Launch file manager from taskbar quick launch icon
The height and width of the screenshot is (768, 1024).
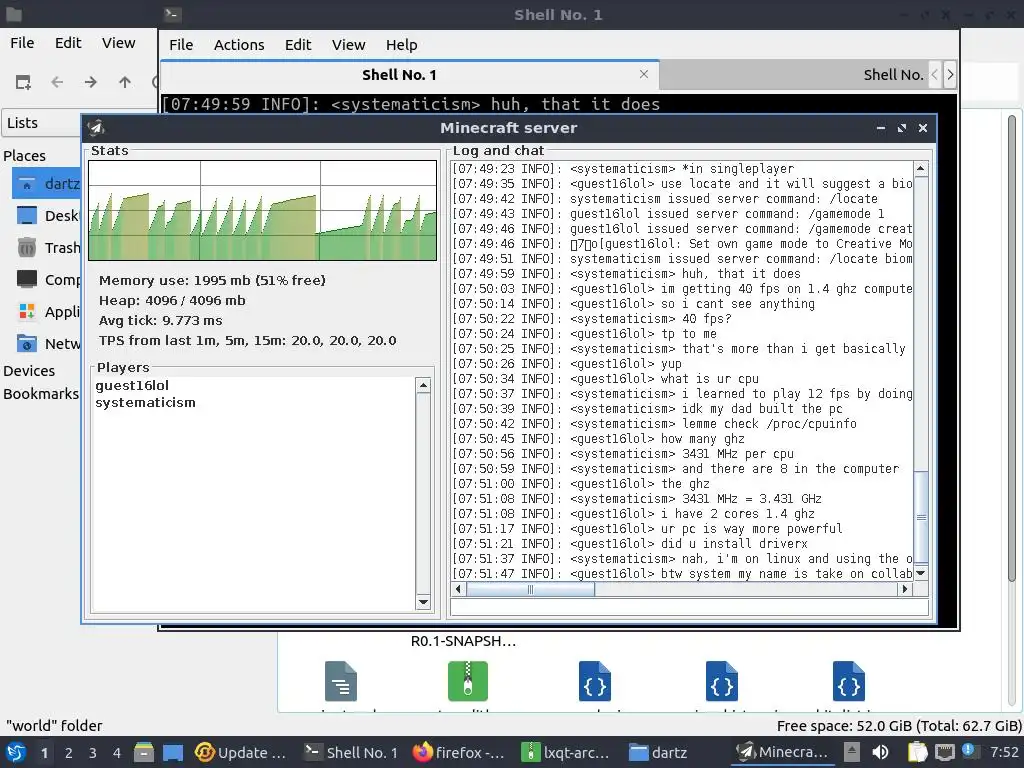point(144,752)
